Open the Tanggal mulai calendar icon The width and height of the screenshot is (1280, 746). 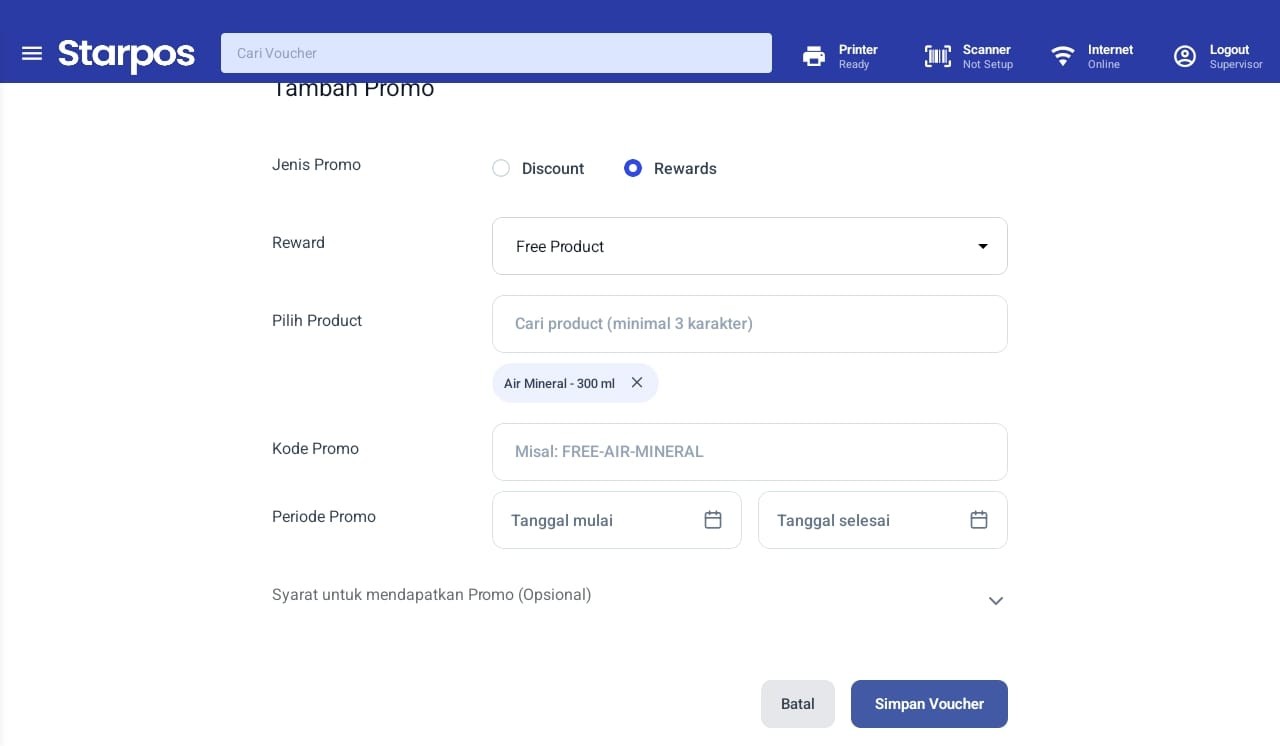pos(713,520)
